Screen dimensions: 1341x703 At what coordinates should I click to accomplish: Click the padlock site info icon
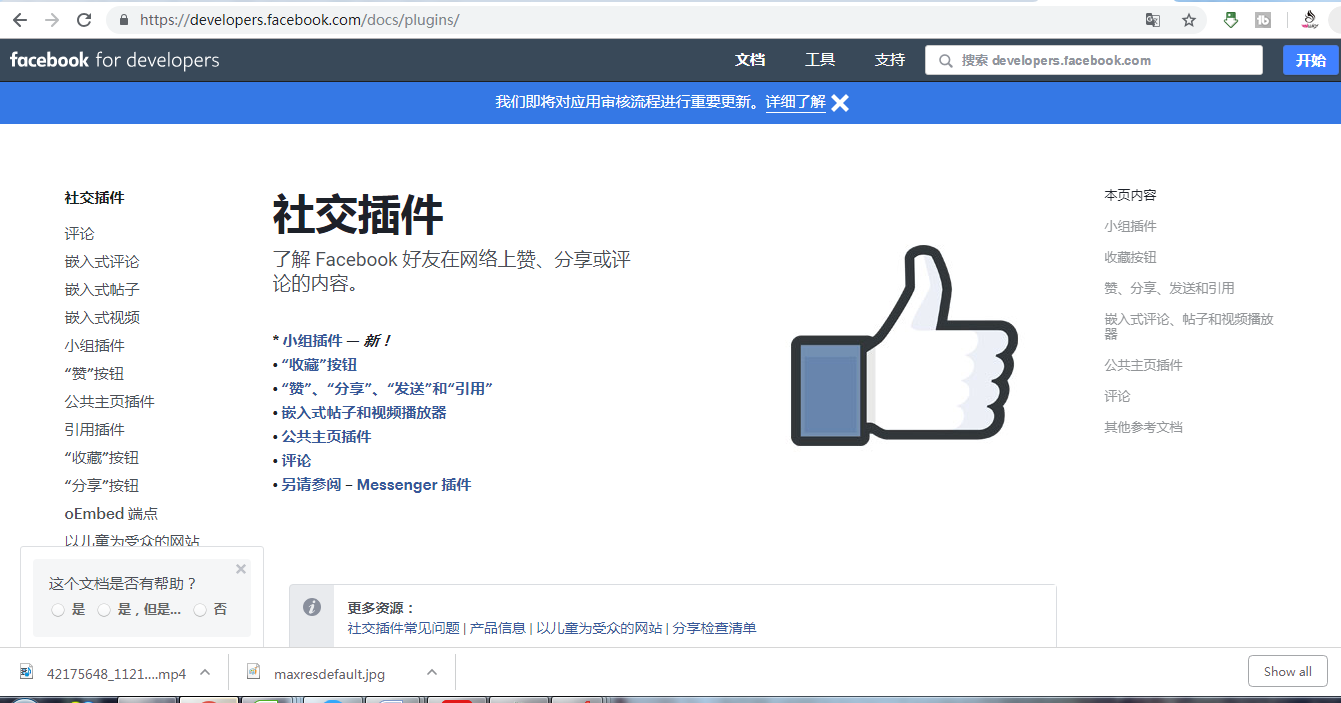(124, 20)
